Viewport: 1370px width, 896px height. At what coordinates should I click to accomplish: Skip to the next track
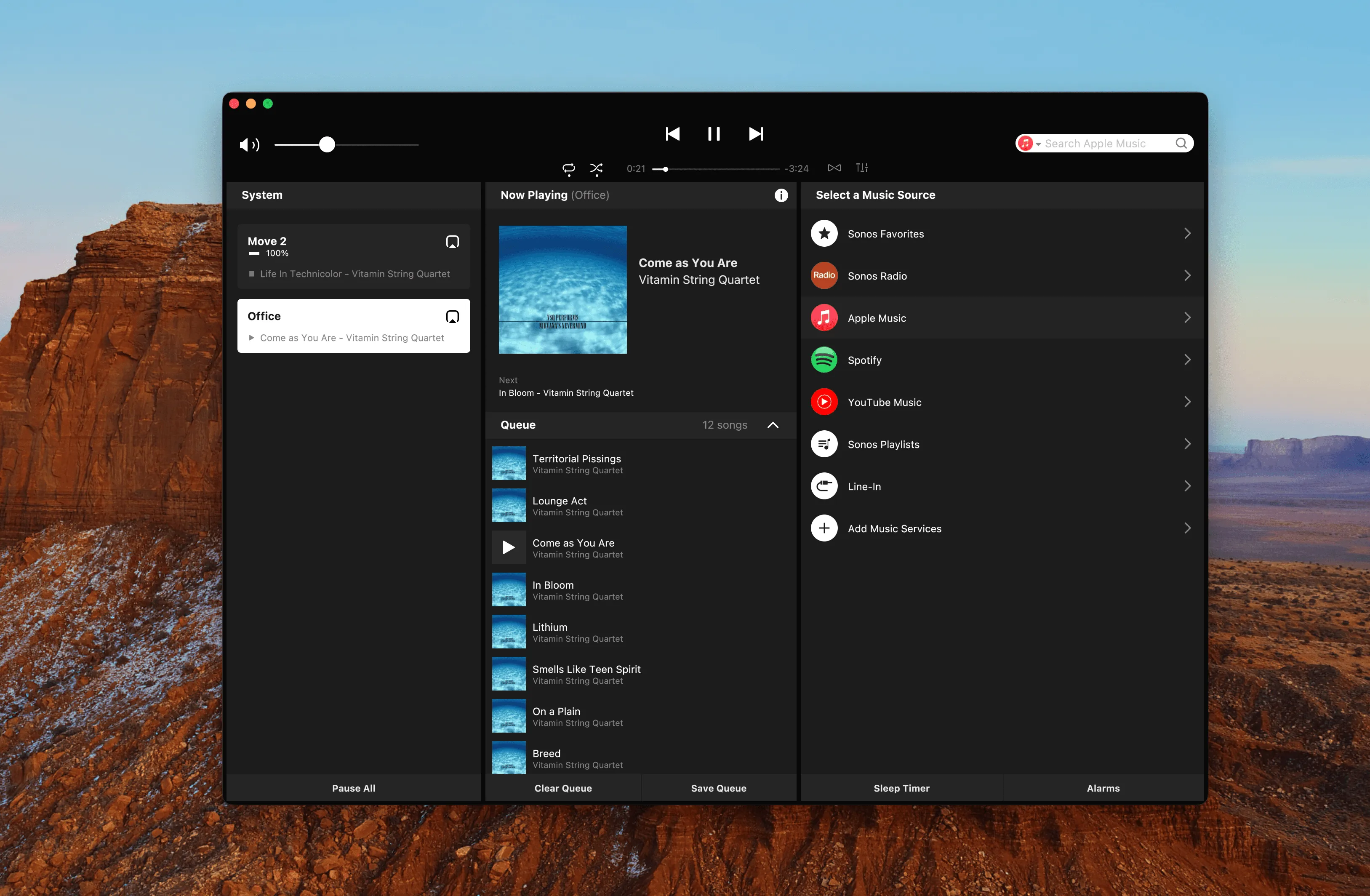pyautogui.click(x=756, y=134)
